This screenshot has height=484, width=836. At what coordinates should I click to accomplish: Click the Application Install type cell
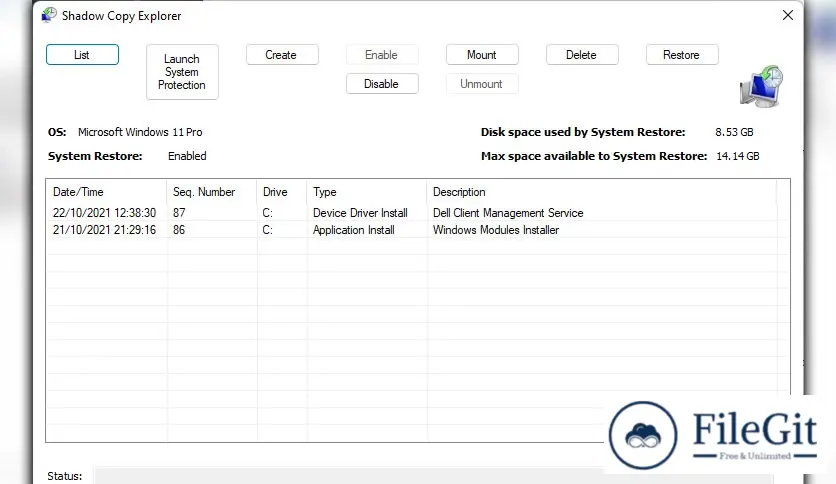click(354, 230)
